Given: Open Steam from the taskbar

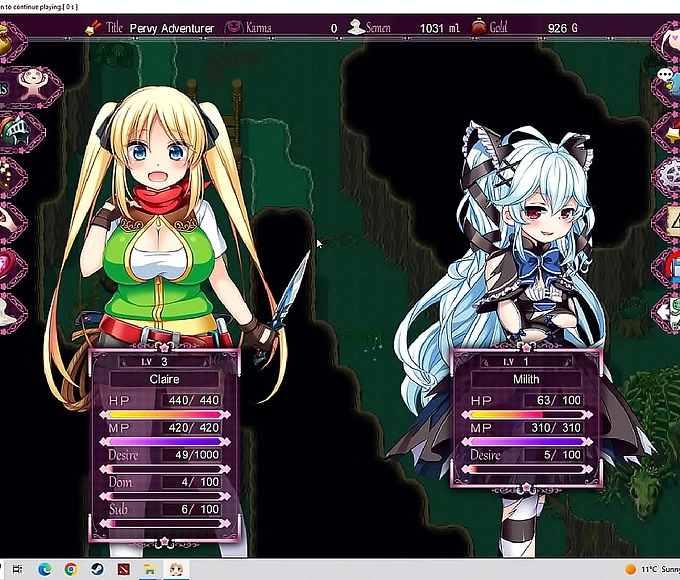Looking at the screenshot, I should (x=97, y=569).
